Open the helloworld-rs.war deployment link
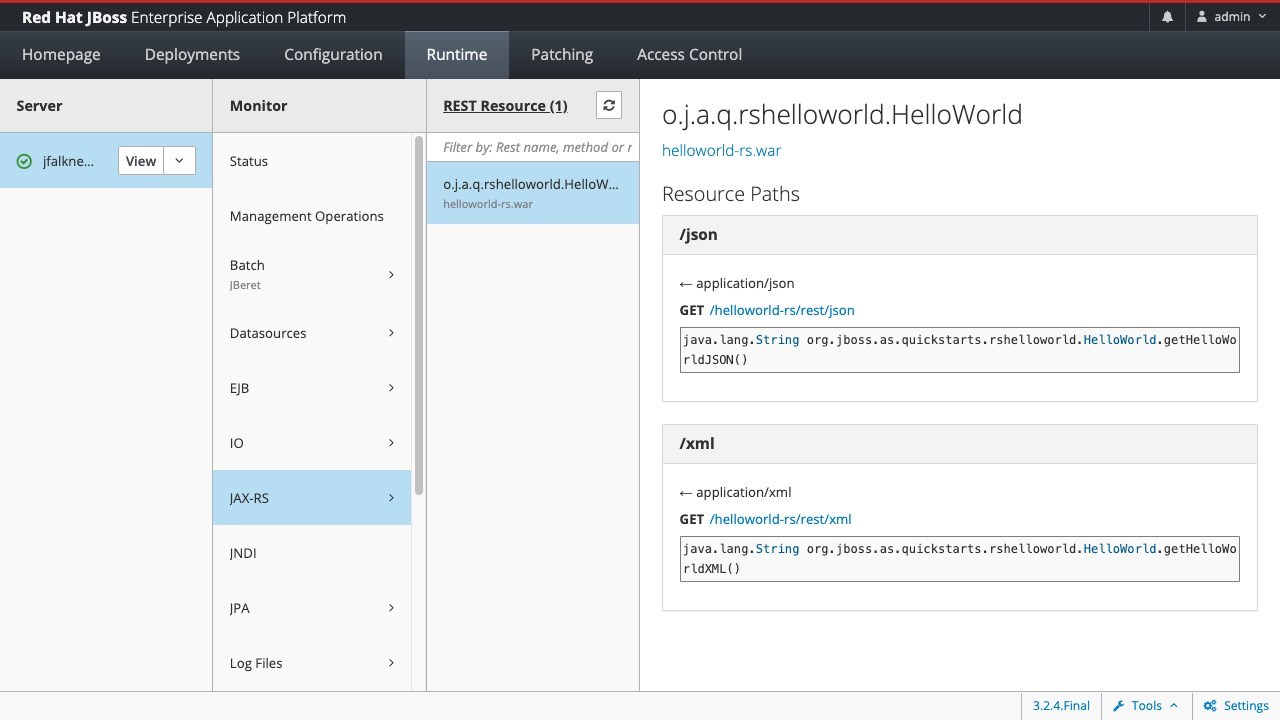This screenshot has width=1280, height=720. click(721, 150)
